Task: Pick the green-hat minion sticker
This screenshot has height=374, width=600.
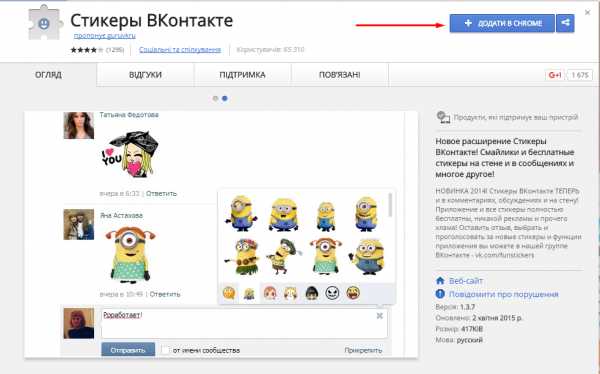Action: [x=283, y=256]
